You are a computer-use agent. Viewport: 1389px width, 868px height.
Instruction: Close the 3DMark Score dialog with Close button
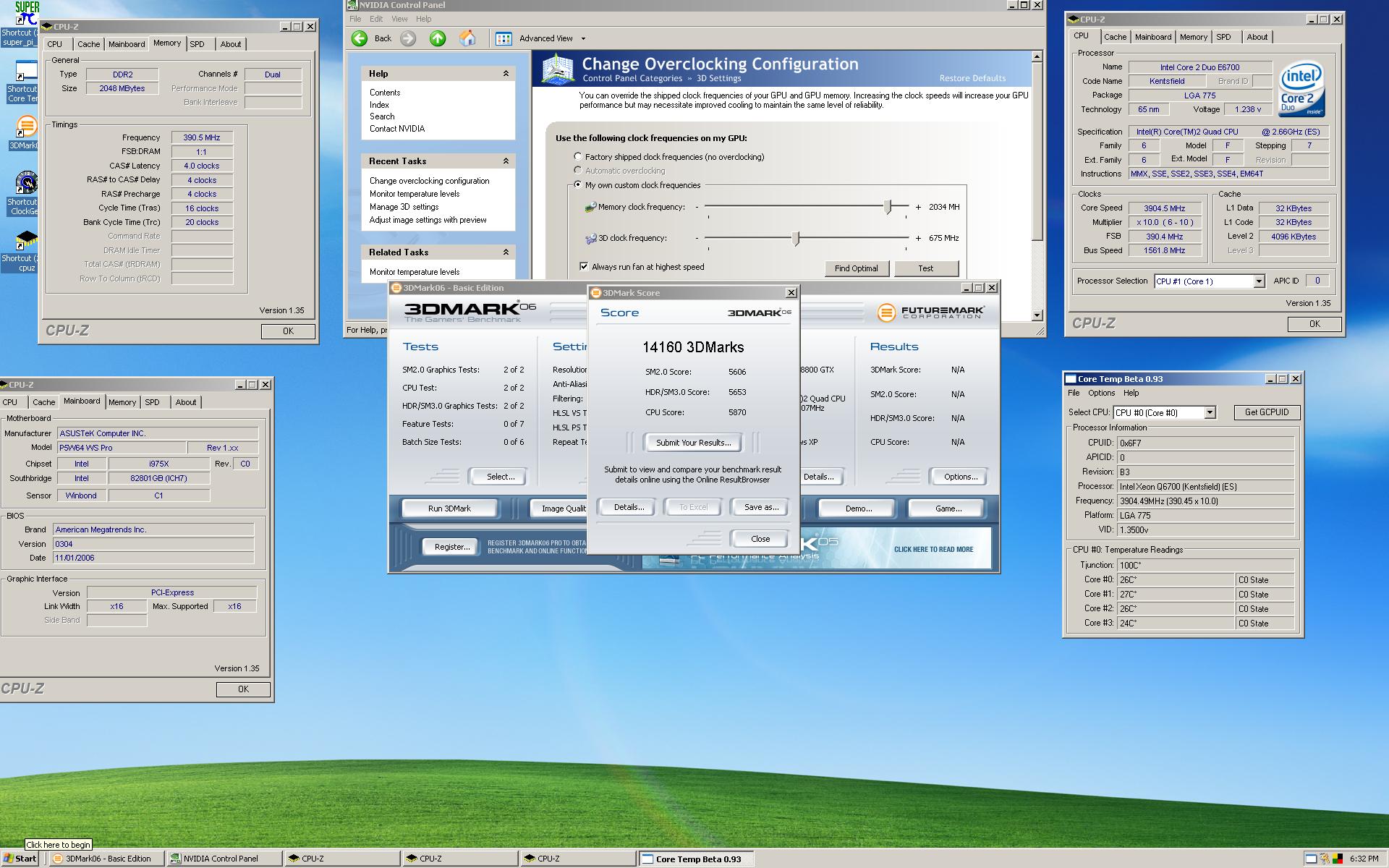click(760, 539)
